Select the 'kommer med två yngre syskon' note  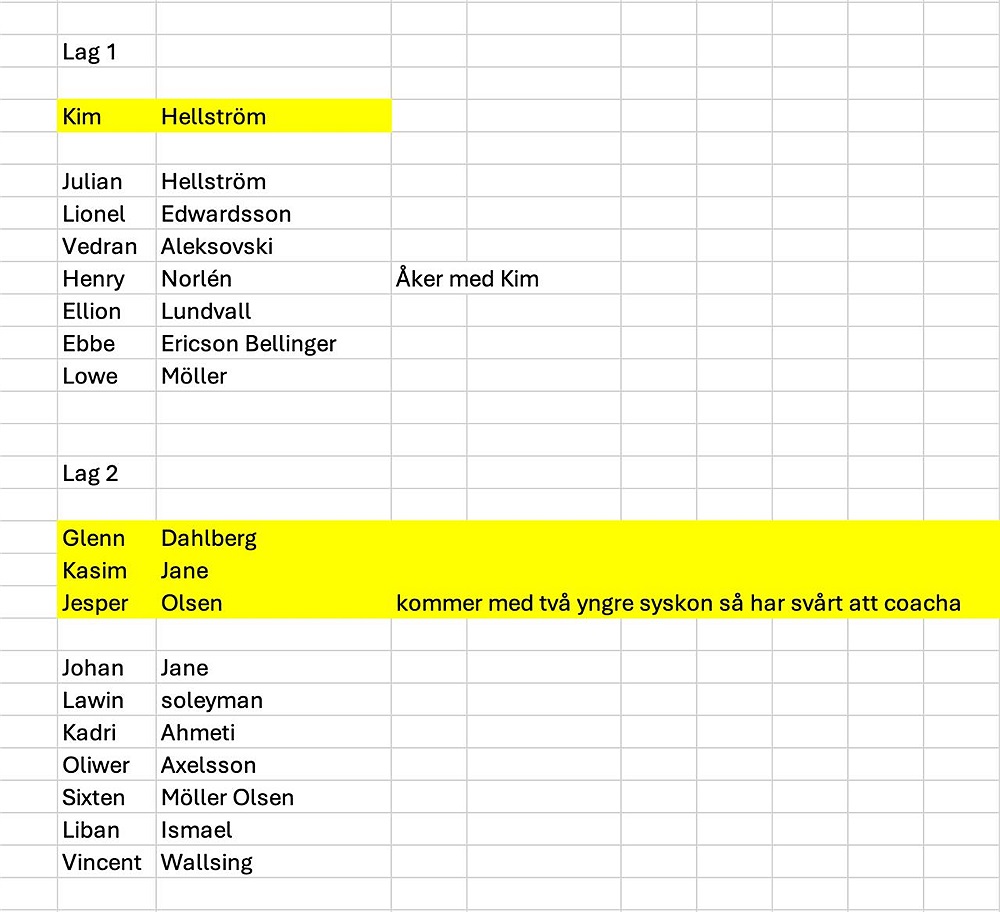679,603
